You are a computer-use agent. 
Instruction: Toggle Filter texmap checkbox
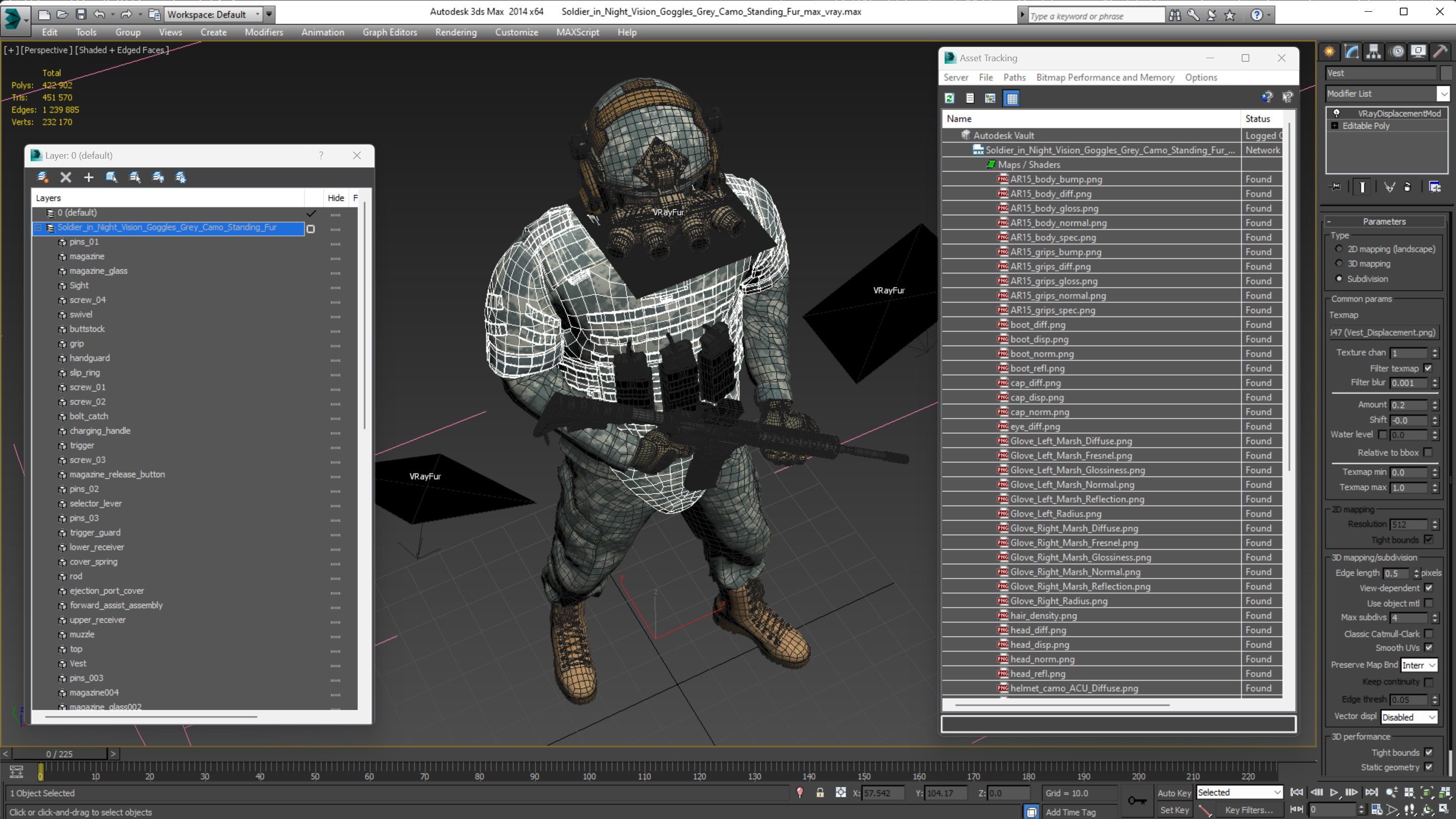point(1428,368)
